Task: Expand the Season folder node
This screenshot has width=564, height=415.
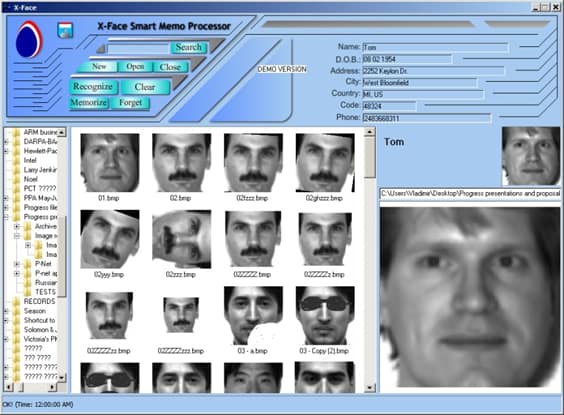Action: coord(6,311)
